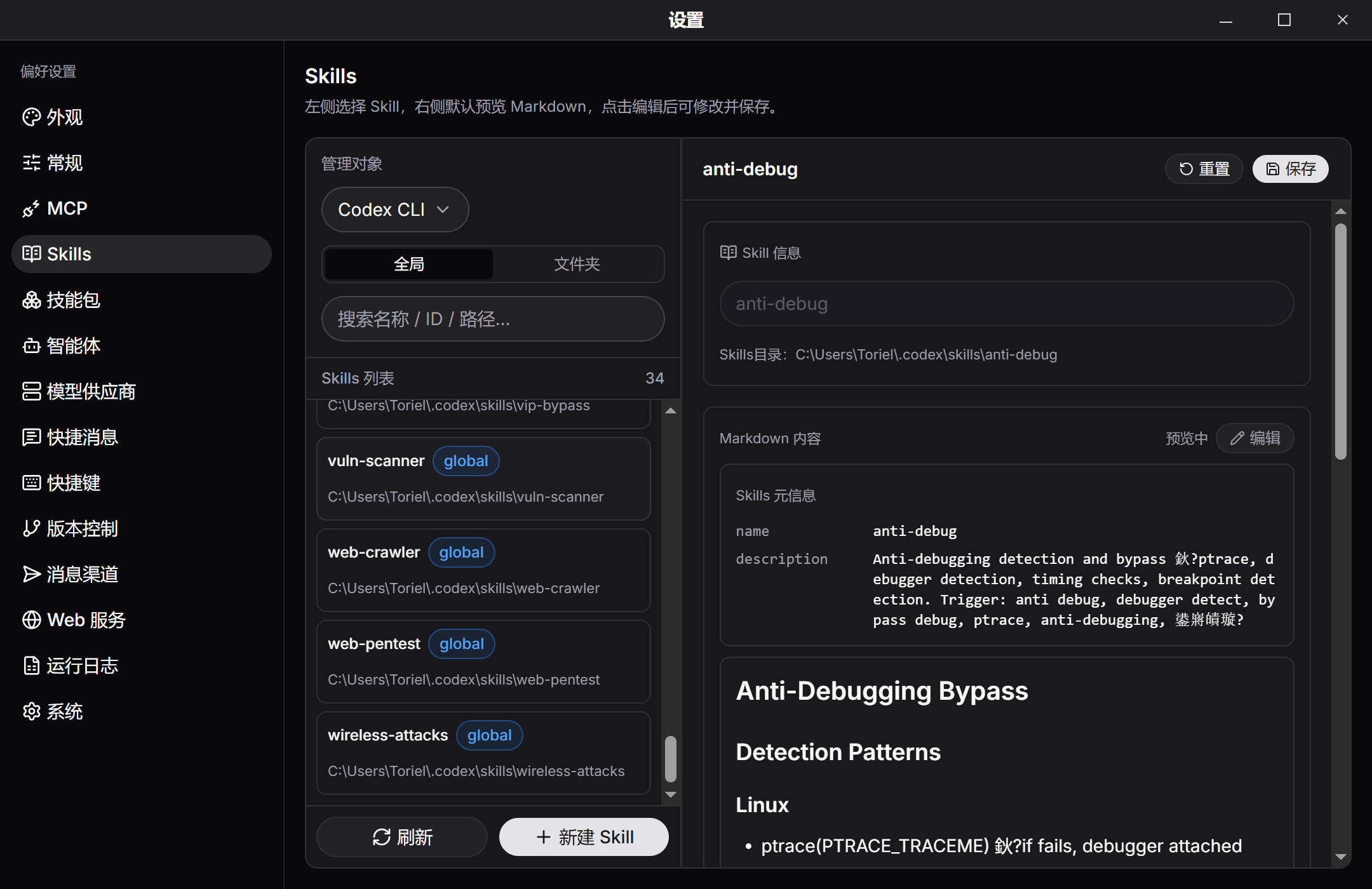This screenshot has height=889, width=1372.
Task: Save the anti-debug skill with 保存
Action: (x=1290, y=169)
